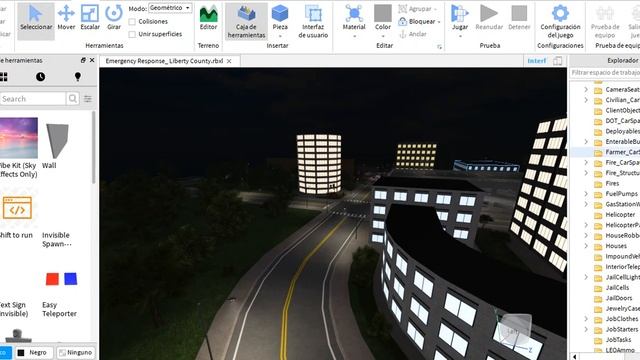Click the Detener stop button

[x=519, y=18]
